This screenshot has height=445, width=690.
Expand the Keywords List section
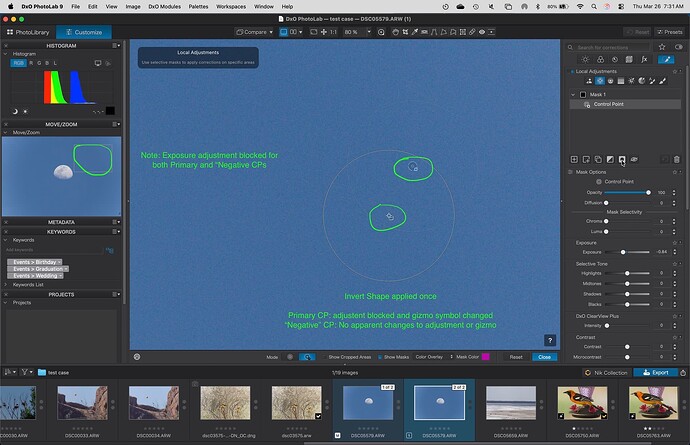click(6, 285)
